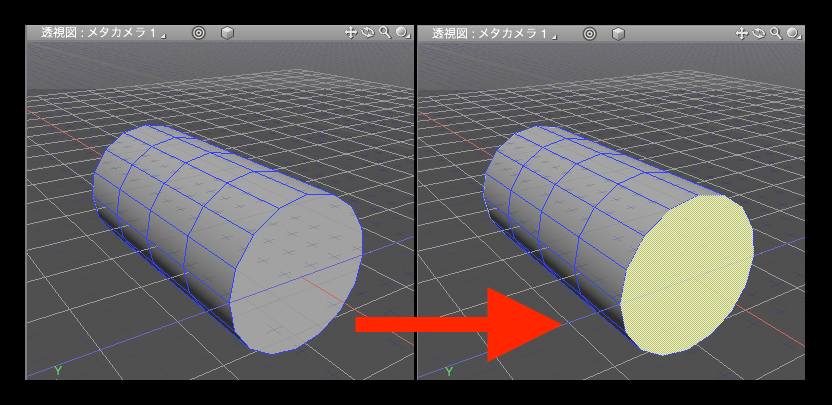Viewport: 832px width, 405px height.
Task: Open the 透視図 camera dropdown in right viewport
Action: (492, 33)
